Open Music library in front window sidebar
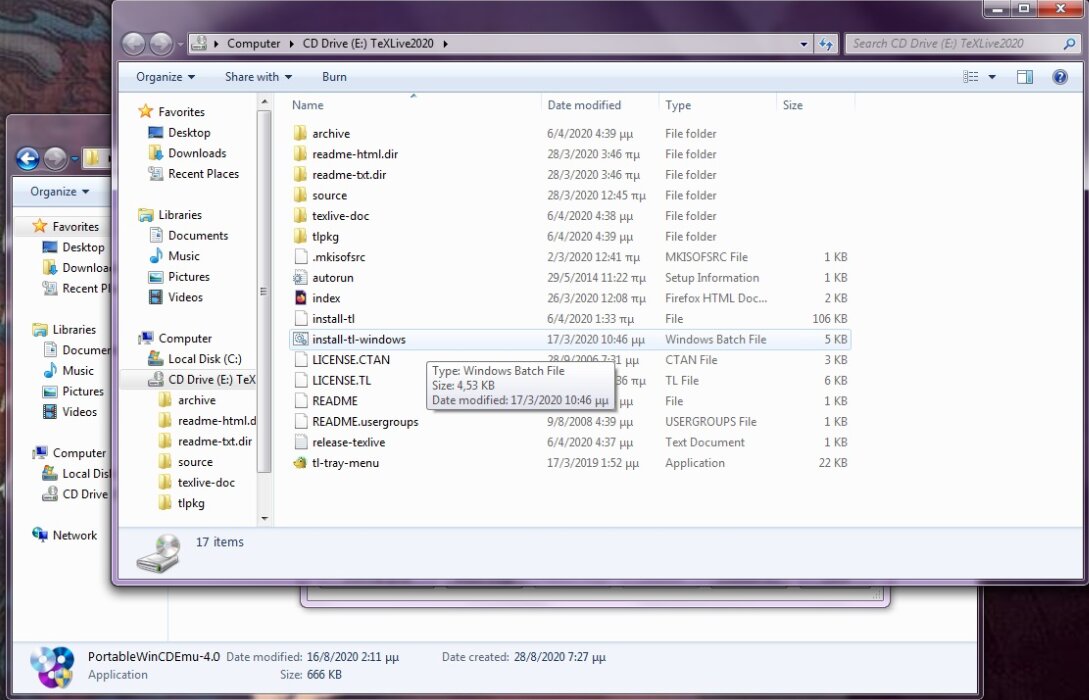 click(x=183, y=256)
